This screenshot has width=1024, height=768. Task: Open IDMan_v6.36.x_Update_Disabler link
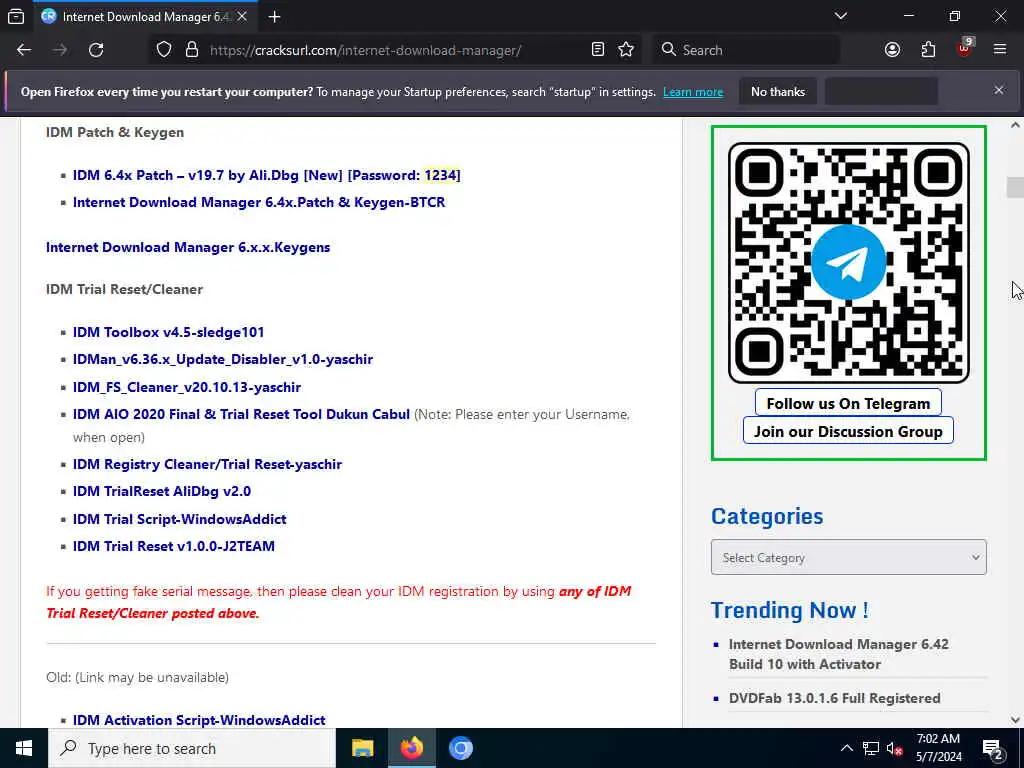click(x=223, y=359)
